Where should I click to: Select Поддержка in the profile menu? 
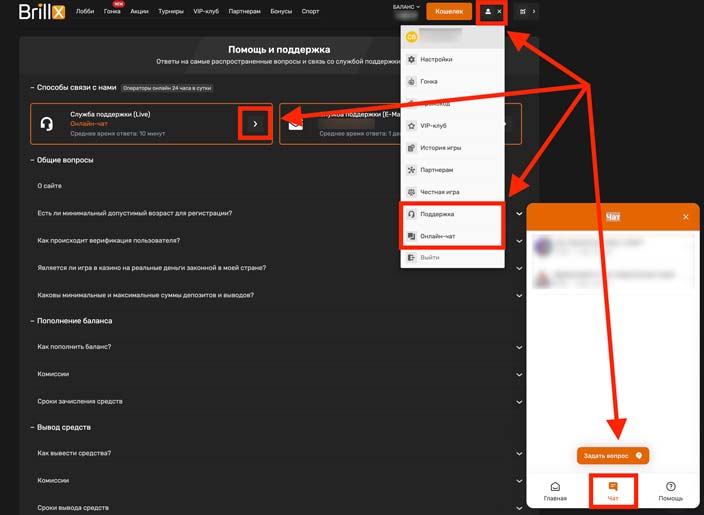[x=437, y=214]
